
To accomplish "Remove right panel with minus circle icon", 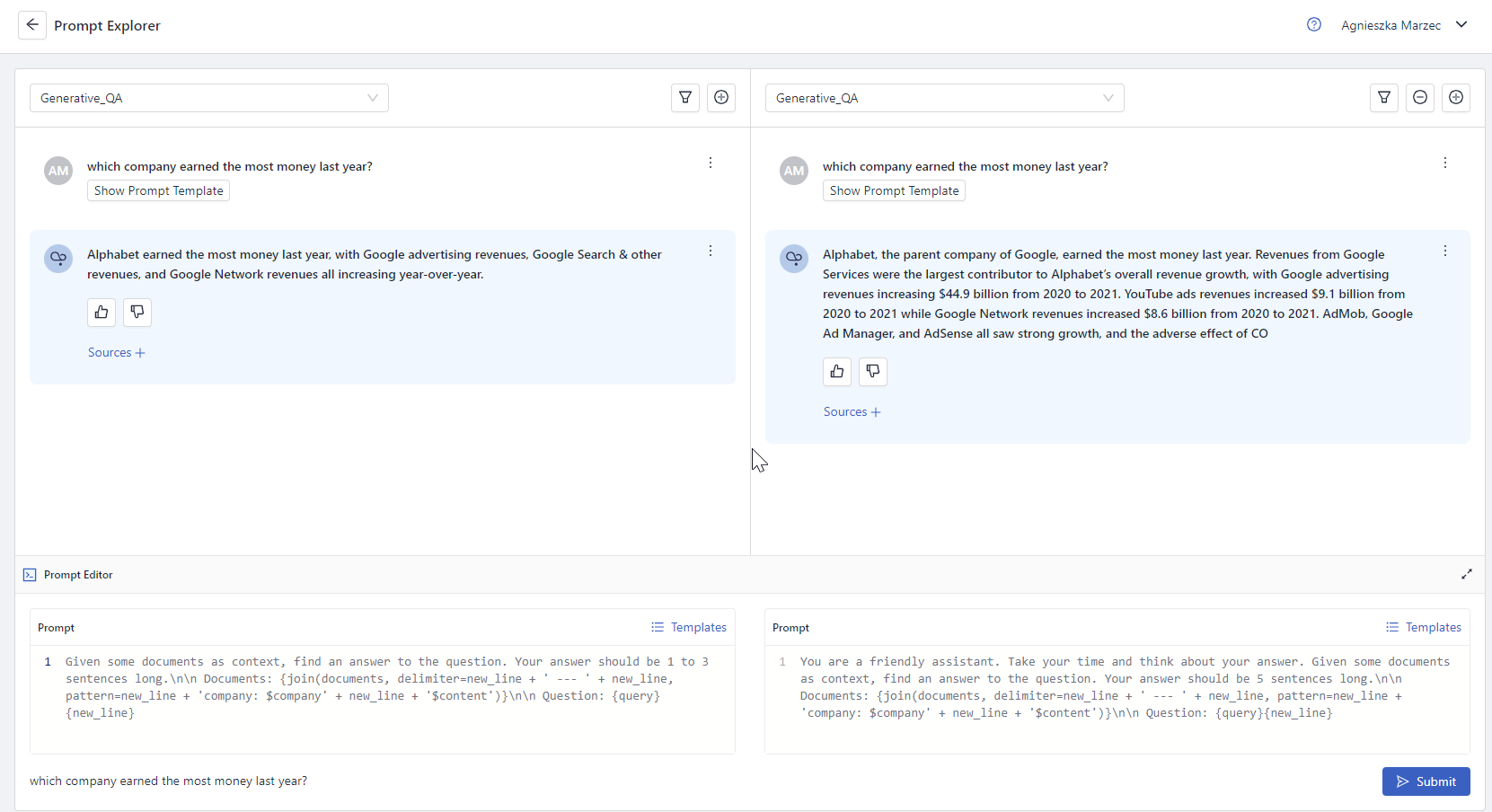I will [1420, 98].
